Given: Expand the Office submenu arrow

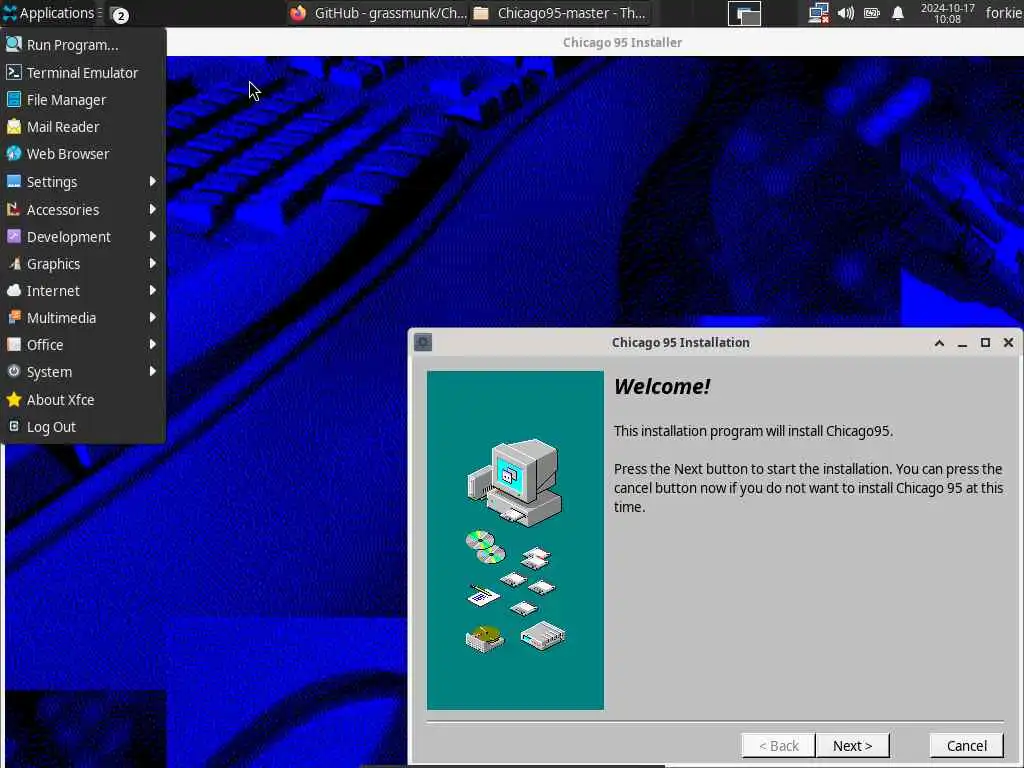Looking at the screenshot, I should [x=152, y=344].
